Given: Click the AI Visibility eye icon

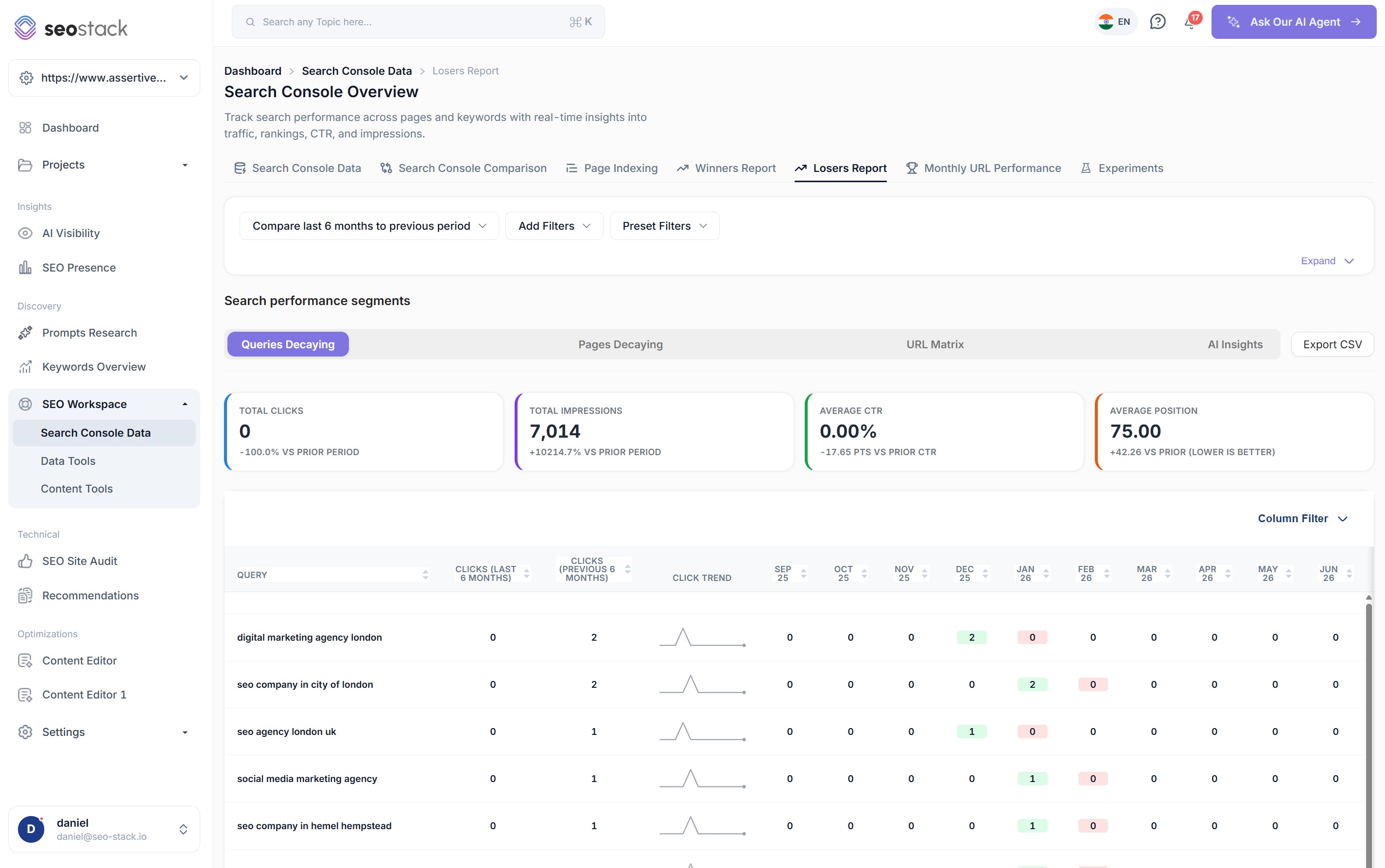Looking at the screenshot, I should (x=25, y=233).
